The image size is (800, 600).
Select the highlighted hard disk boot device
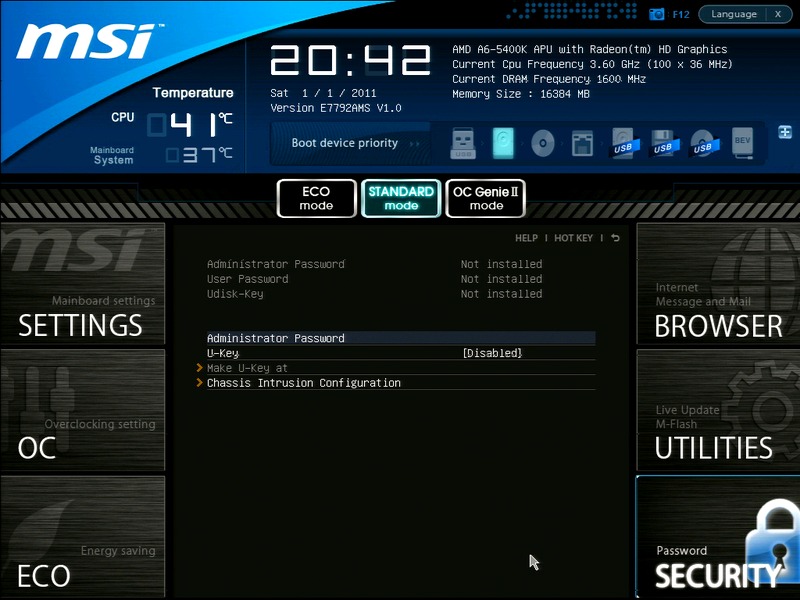[x=503, y=144]
